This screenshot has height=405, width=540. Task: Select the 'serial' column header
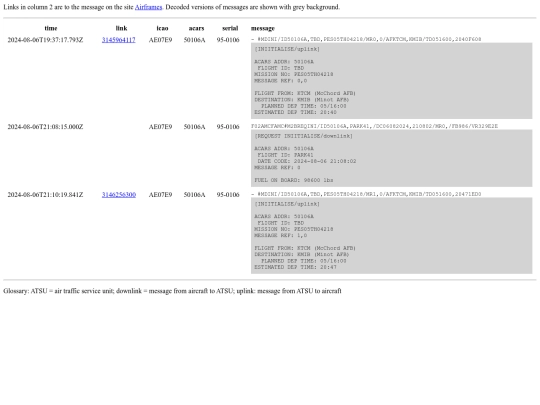click(230, 28)
